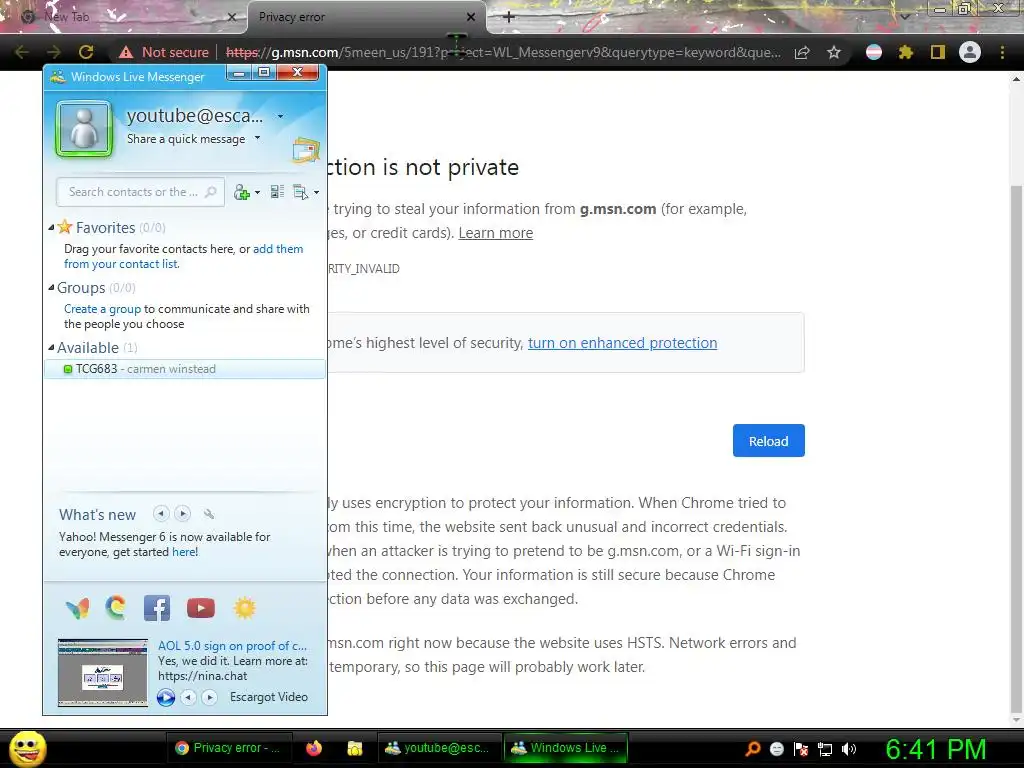Go to next Escargot video

pyautogui.click(x=210, y=697)
